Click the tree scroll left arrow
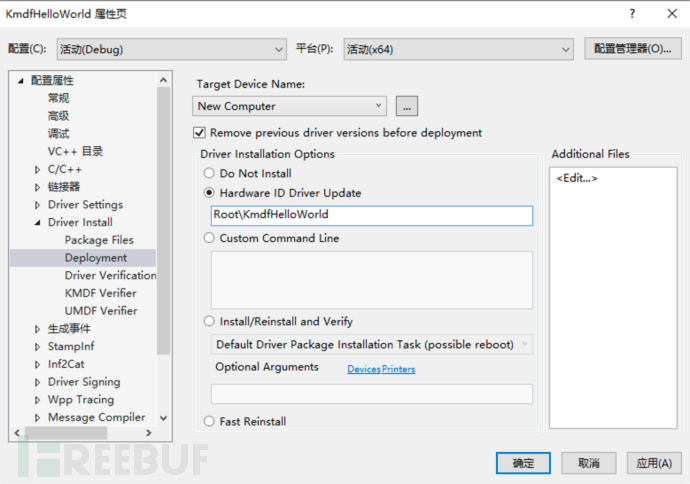The height and width of the screenshot is (484, 690). [x=17, y=433]
